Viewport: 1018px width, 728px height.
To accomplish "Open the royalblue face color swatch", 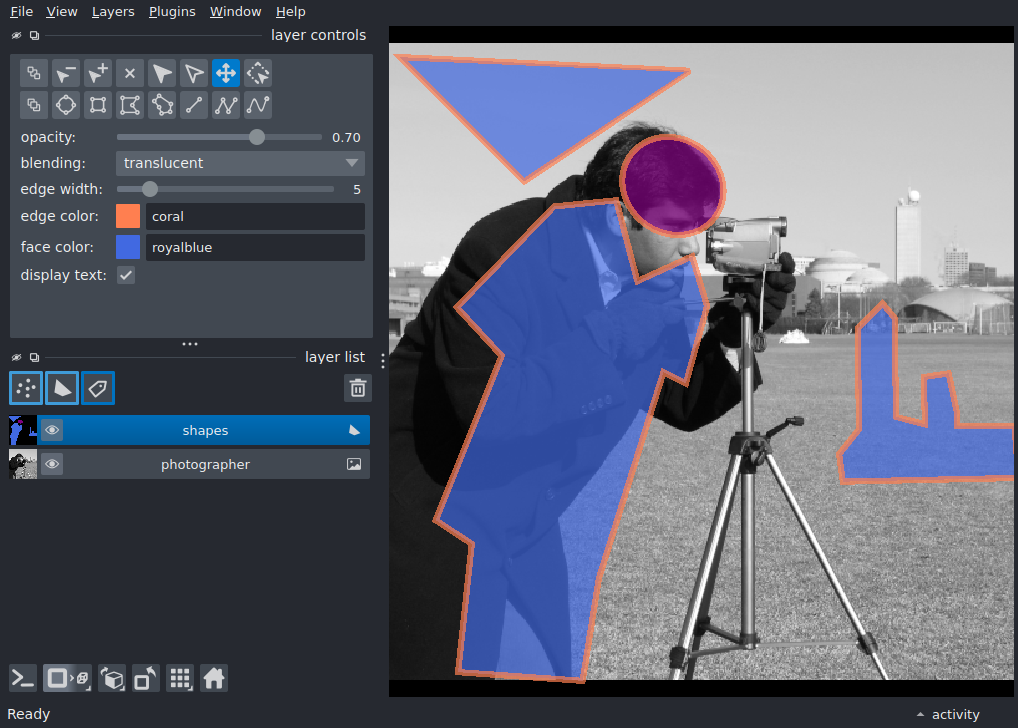I will coord(128,247).
